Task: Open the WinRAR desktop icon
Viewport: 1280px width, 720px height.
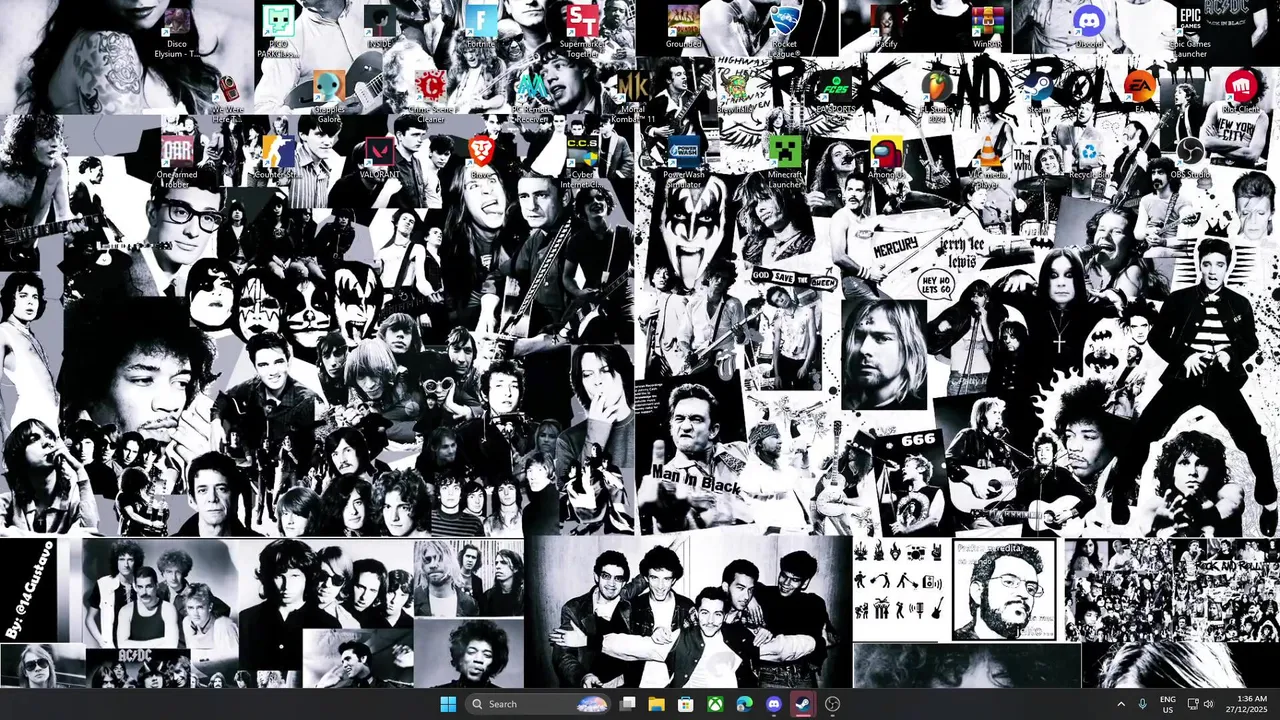Action: (987, 25)
